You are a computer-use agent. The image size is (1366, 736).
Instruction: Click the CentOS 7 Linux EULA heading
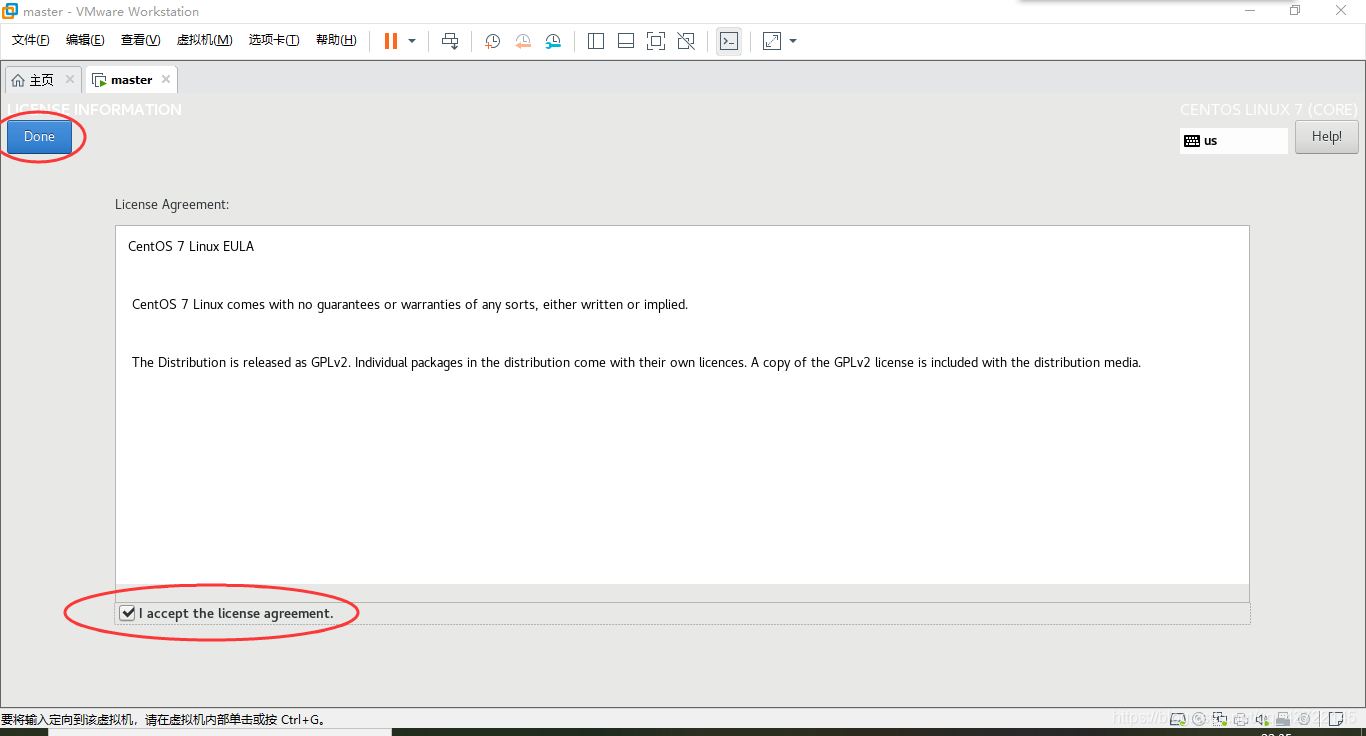click(191, 246)
